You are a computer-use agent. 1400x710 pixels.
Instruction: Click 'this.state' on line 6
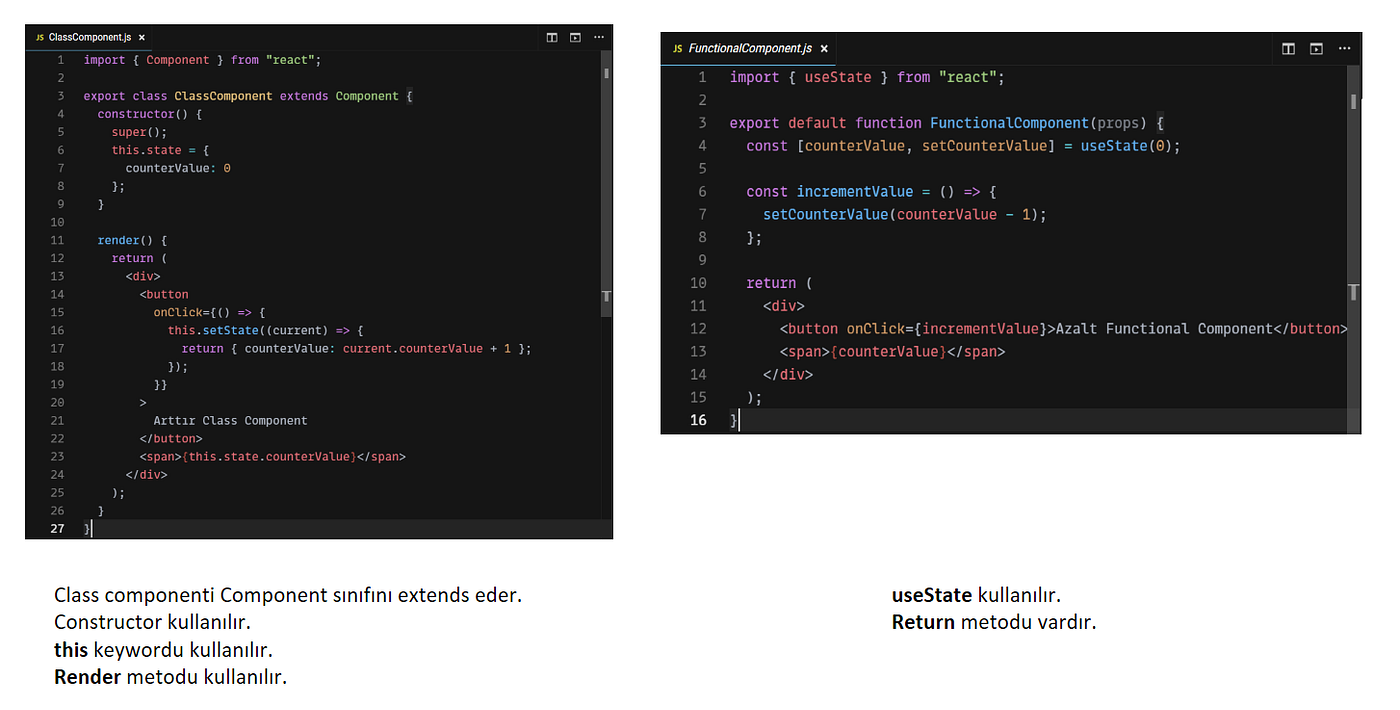[x=147, y=150]
